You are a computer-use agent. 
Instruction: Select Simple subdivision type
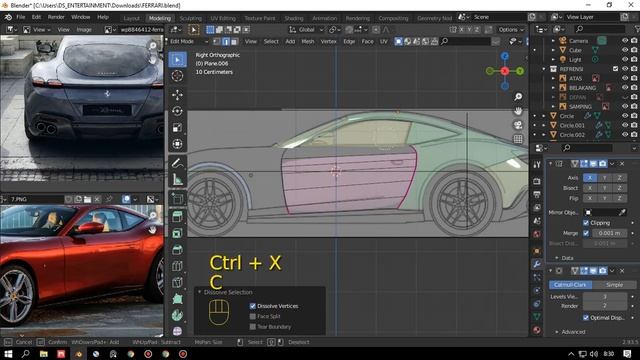pyautogui.click(x=614, y=284)
